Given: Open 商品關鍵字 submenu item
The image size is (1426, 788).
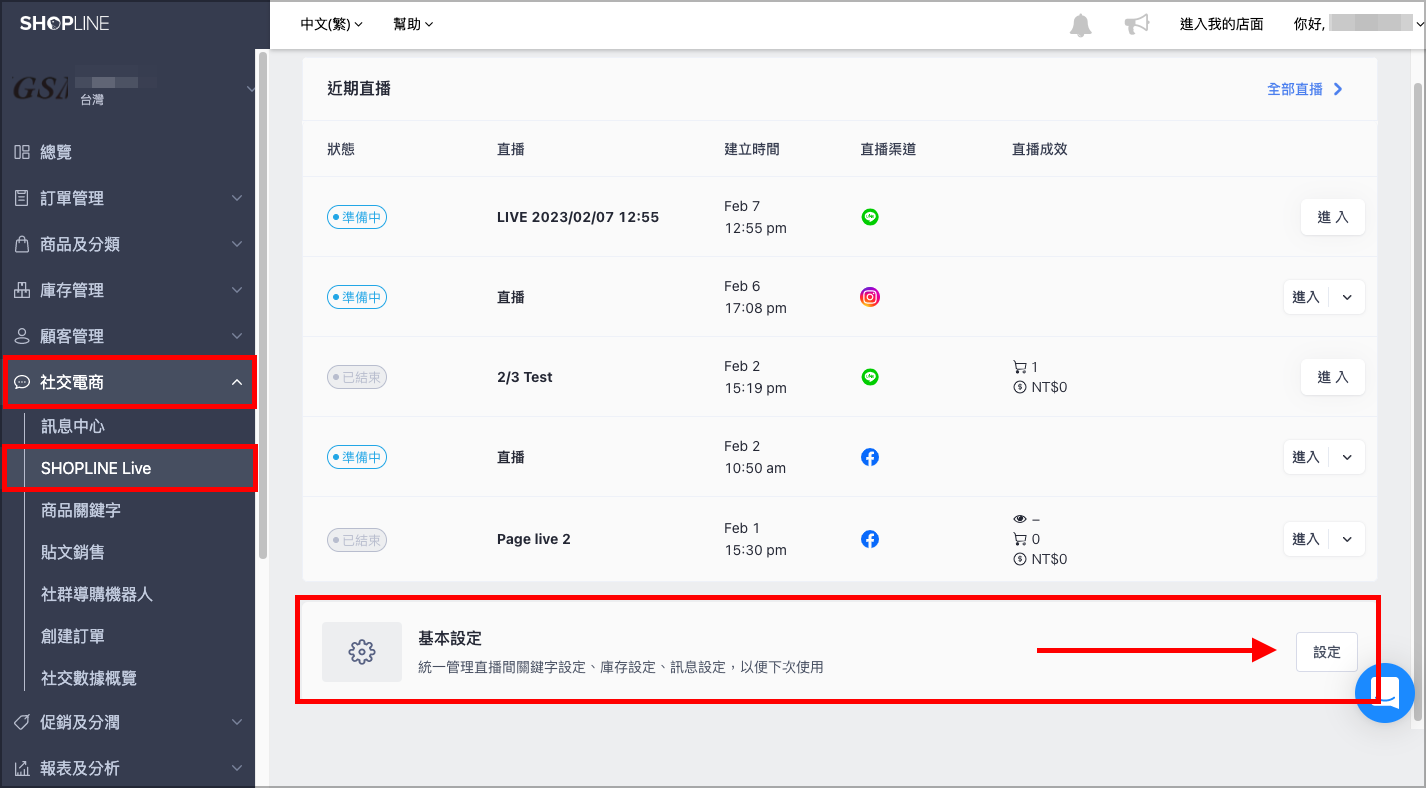Looking at the screenshot, I should click(81, 510).
